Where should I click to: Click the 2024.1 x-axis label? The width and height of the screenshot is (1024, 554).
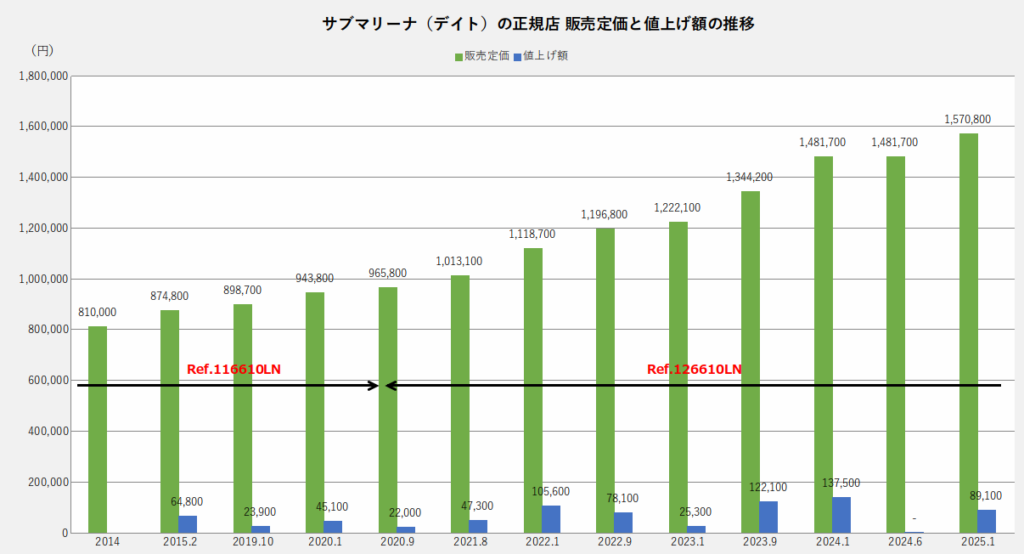[x=833, y=542]
